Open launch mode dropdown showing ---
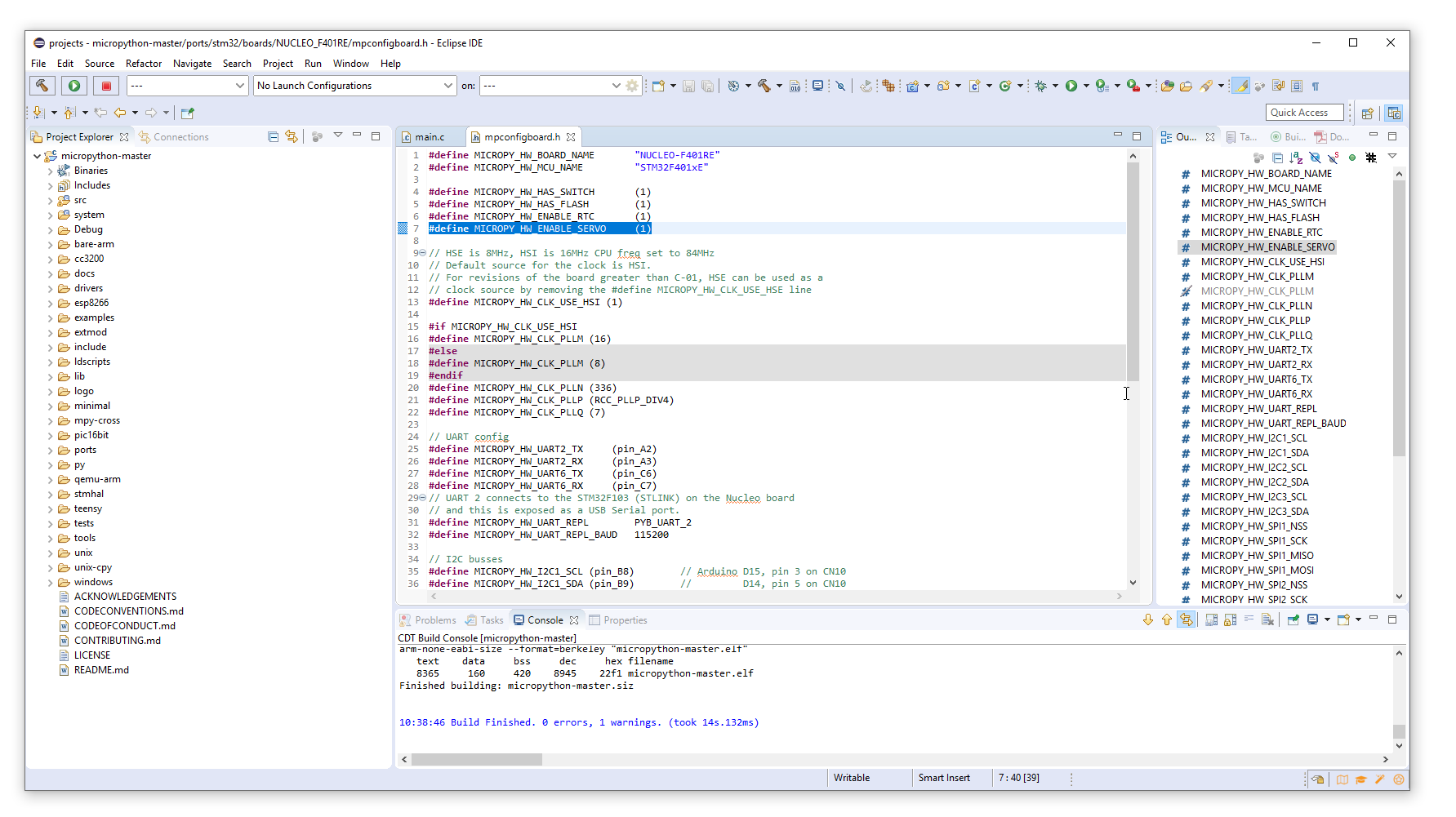 187,86
